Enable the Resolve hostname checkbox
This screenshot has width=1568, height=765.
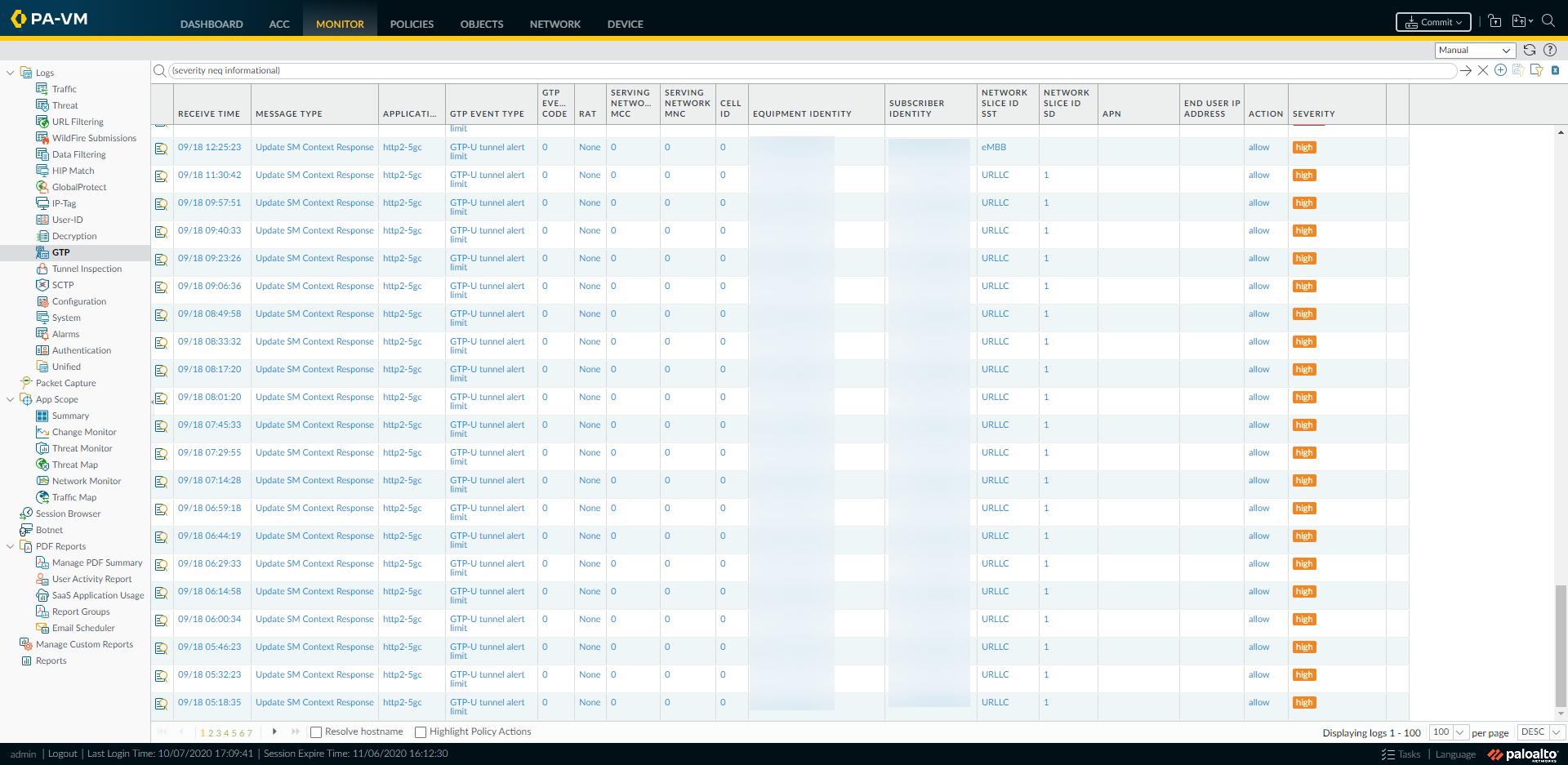tap(316, 732)
